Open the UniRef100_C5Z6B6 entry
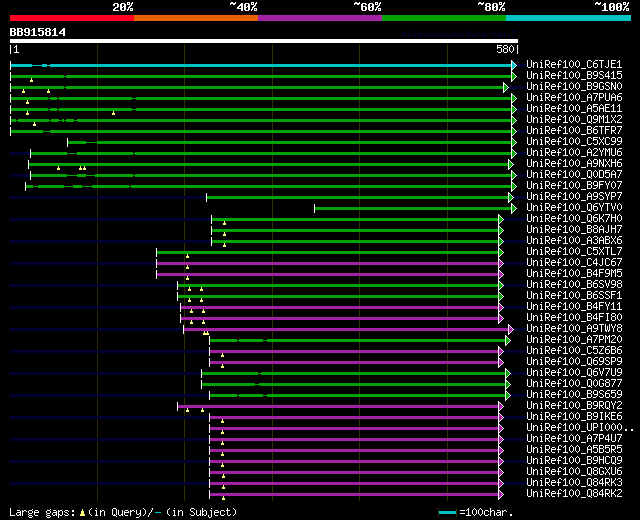 pos(574,351)
